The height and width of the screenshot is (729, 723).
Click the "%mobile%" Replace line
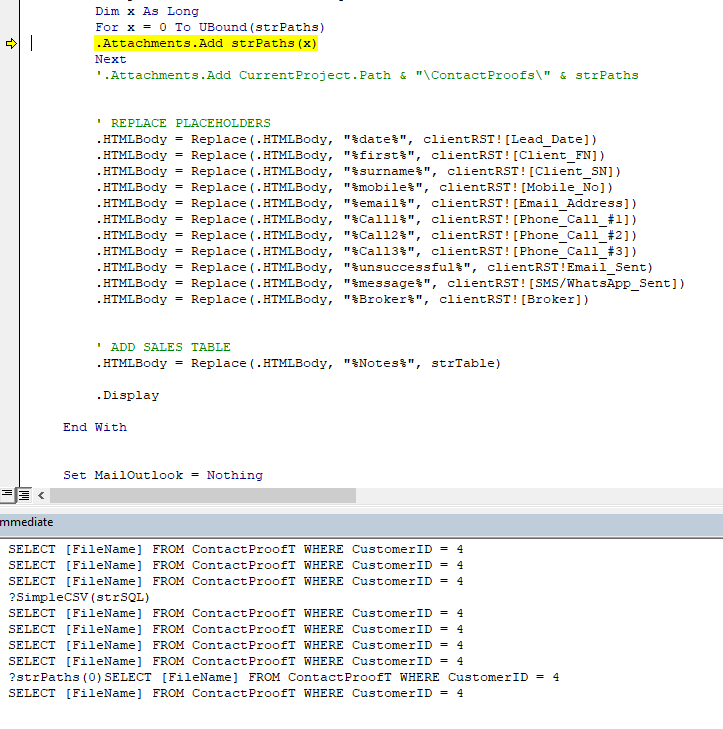click(354, 187)
